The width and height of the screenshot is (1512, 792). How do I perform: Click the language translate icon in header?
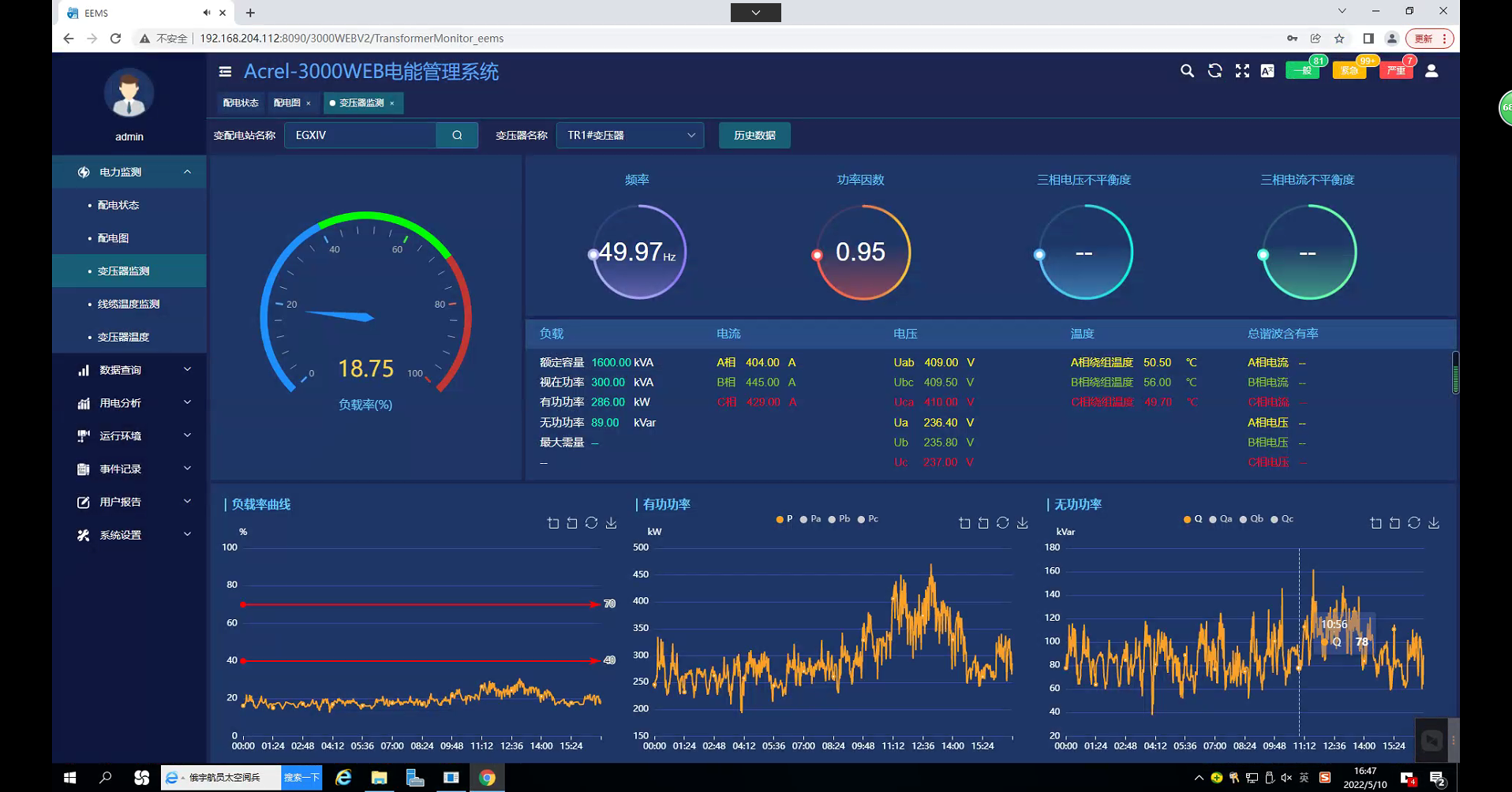pyautogui.click(x=1267, y=71)
